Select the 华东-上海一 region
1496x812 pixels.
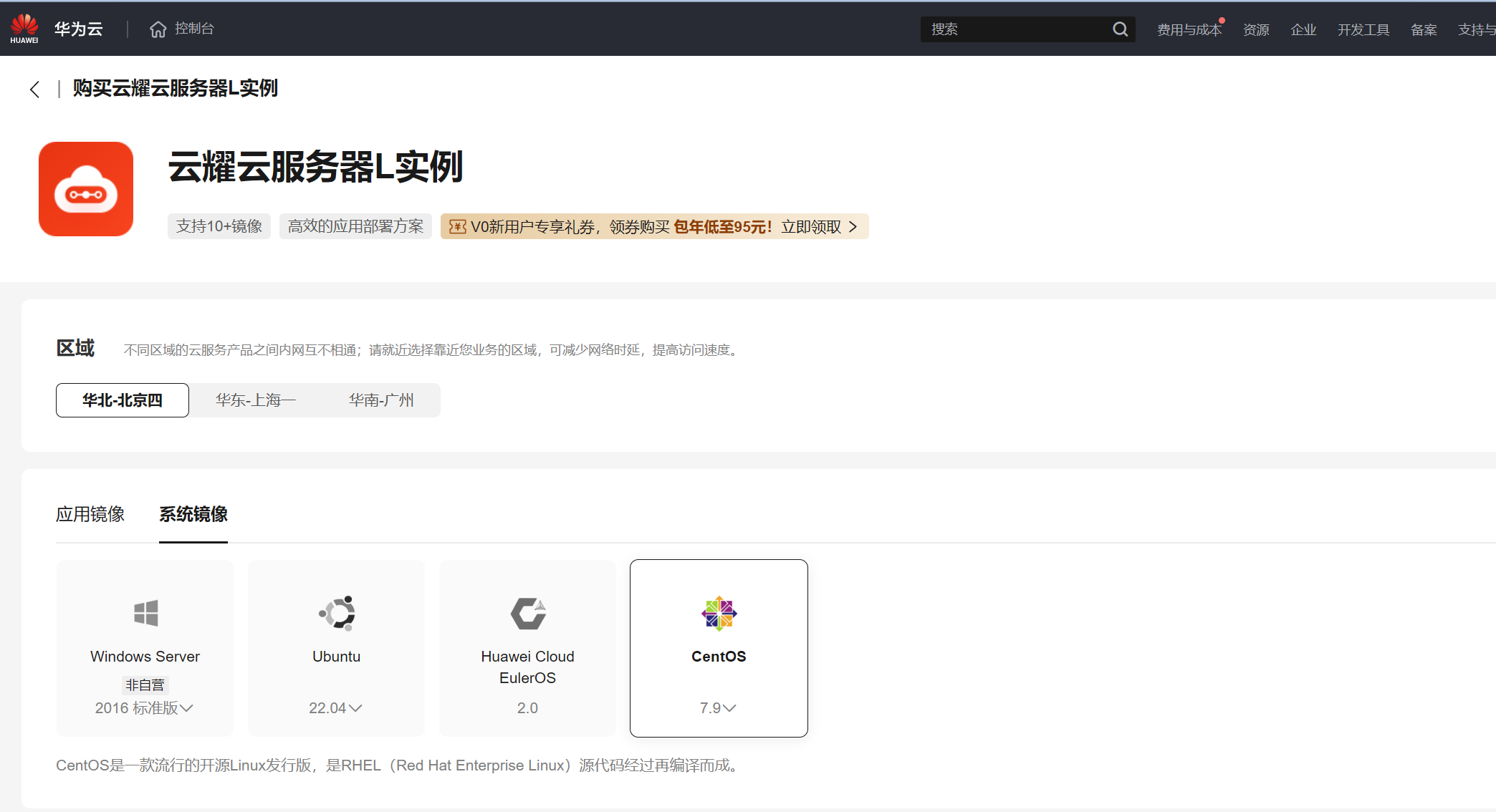(255, 400)
